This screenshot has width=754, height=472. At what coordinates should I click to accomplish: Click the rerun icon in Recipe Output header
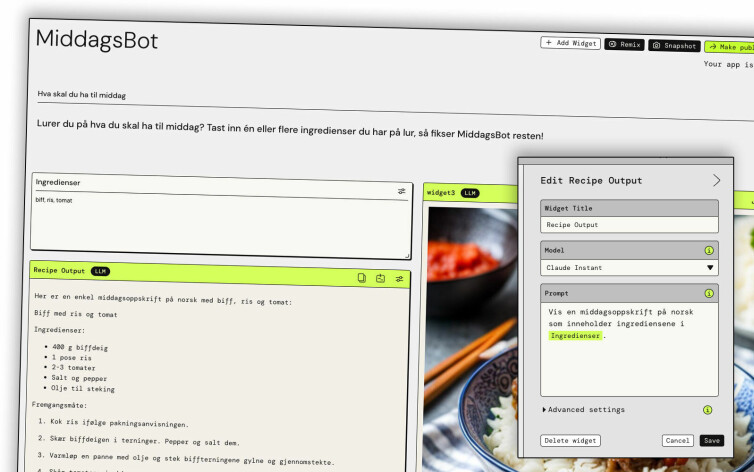tap(380, 278)
